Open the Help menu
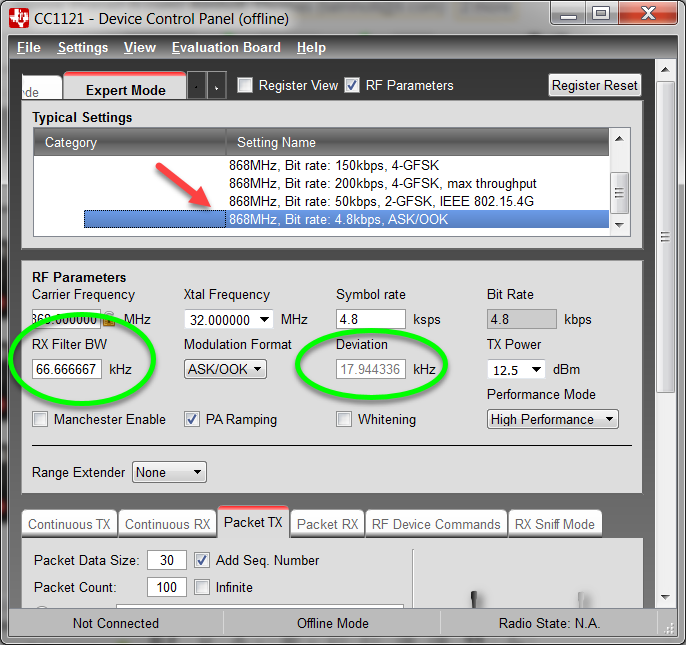 coord(311,47)
